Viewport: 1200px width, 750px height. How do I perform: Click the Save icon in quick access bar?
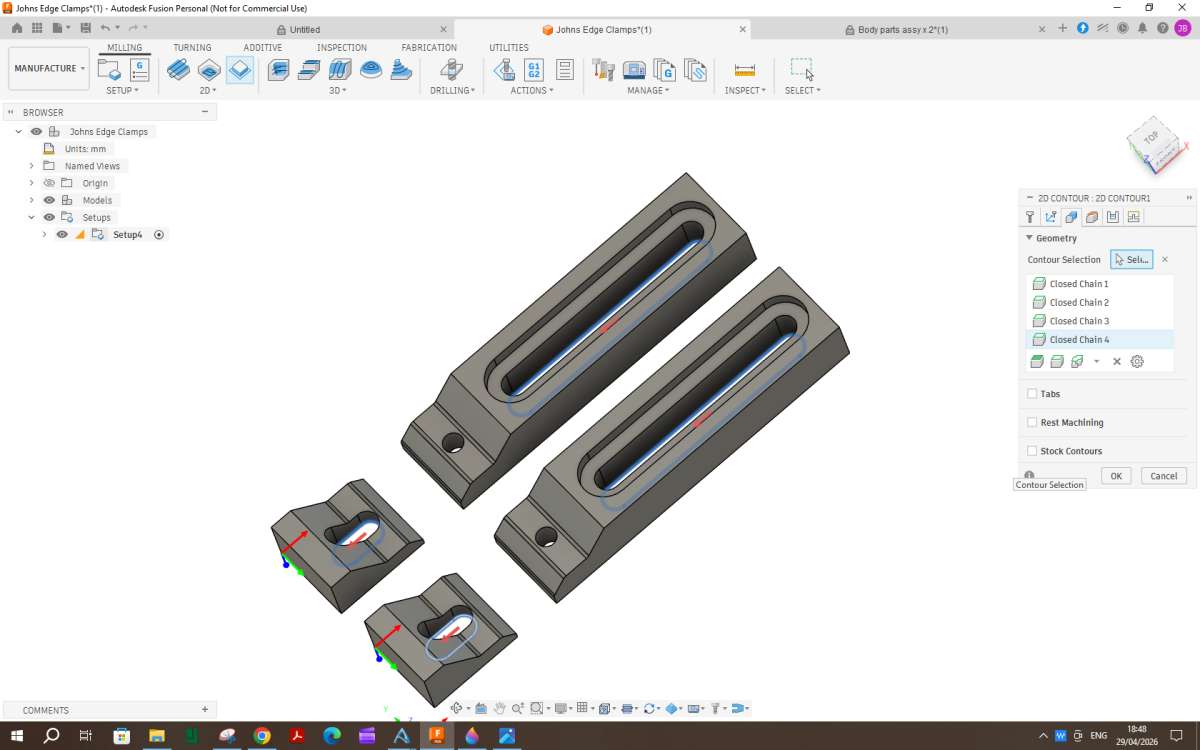coord(85,28)
